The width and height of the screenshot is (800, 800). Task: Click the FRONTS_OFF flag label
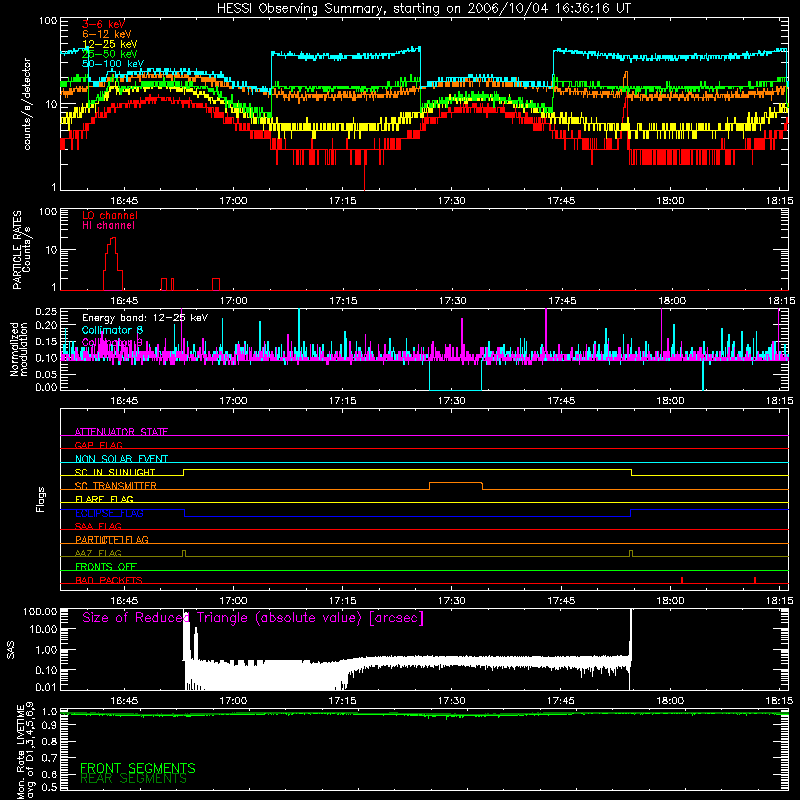tap(106, 566)
